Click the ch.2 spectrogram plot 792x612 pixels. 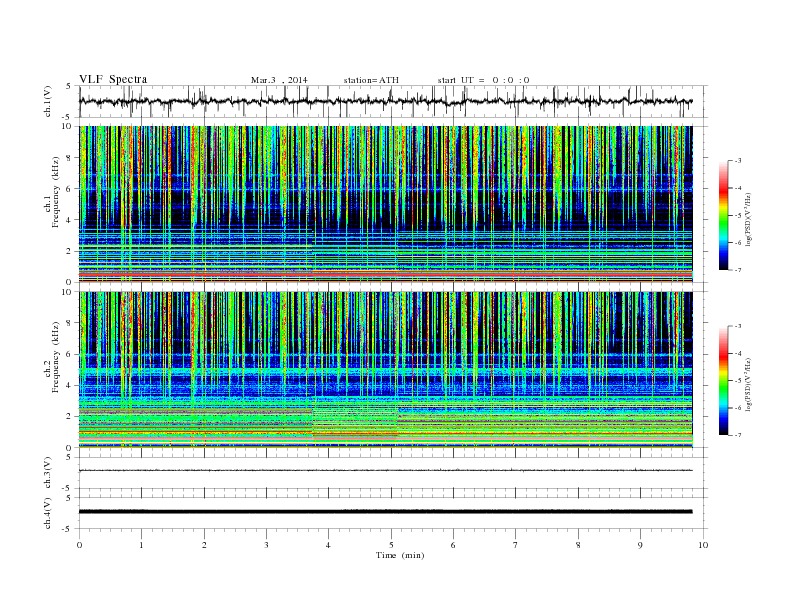coord(385,370)
